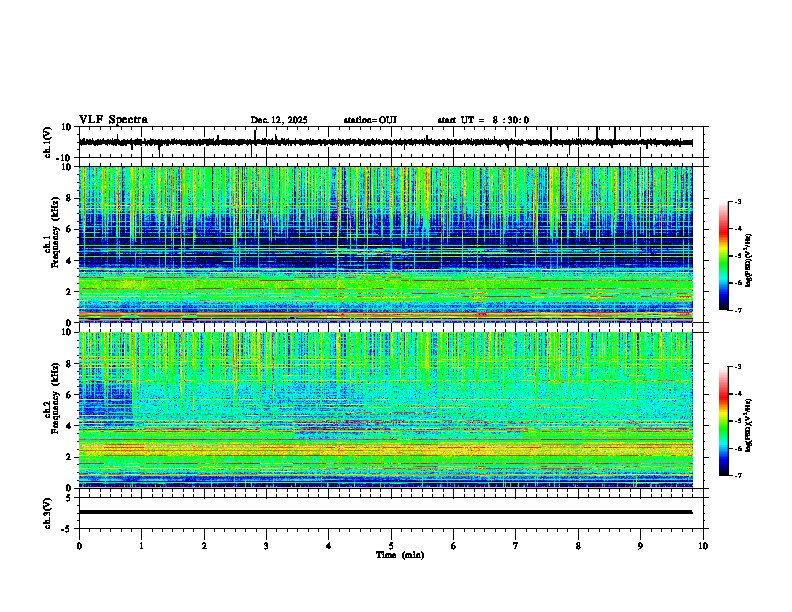792x612 pixels.
Task: Click the "VLF Spectra" plot title
Action: pos(113,120)
